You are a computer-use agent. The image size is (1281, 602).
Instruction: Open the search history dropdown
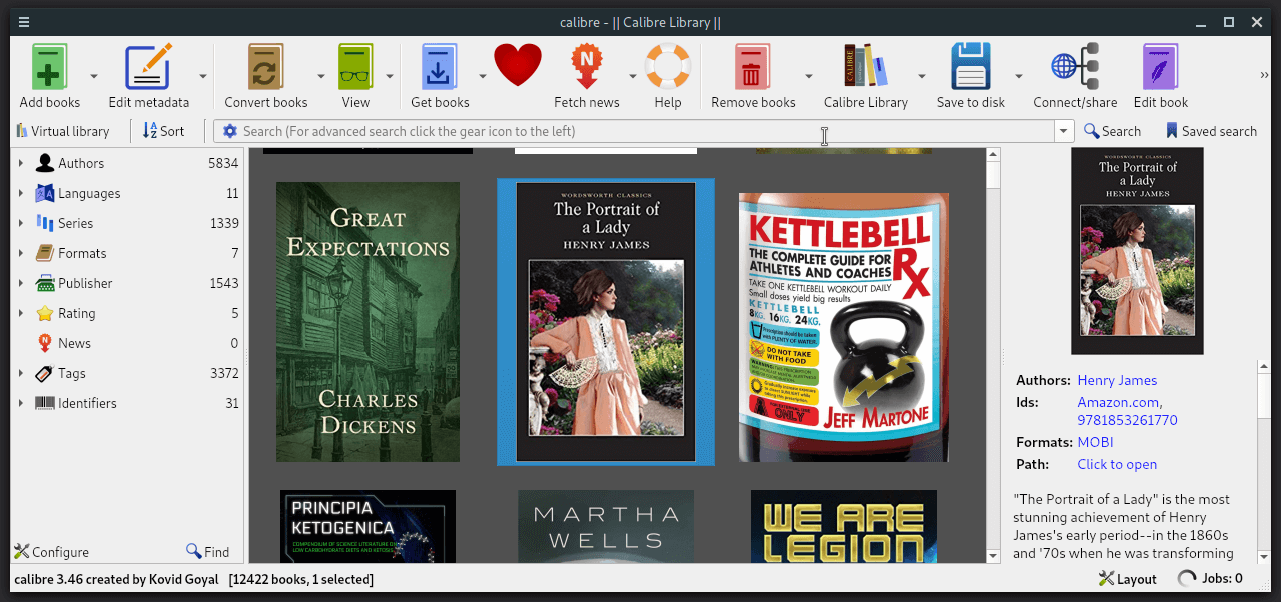[x=1063, y=131]
